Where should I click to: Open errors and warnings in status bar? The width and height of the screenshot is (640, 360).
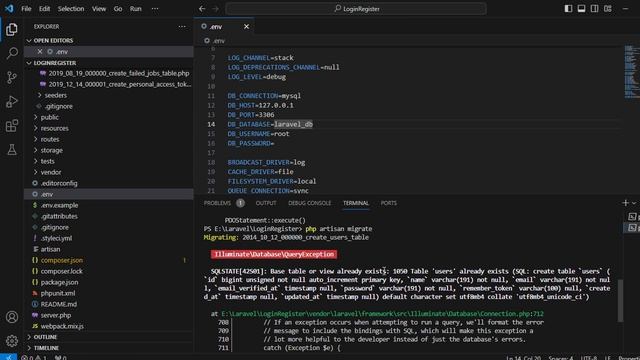coord(34,358)
